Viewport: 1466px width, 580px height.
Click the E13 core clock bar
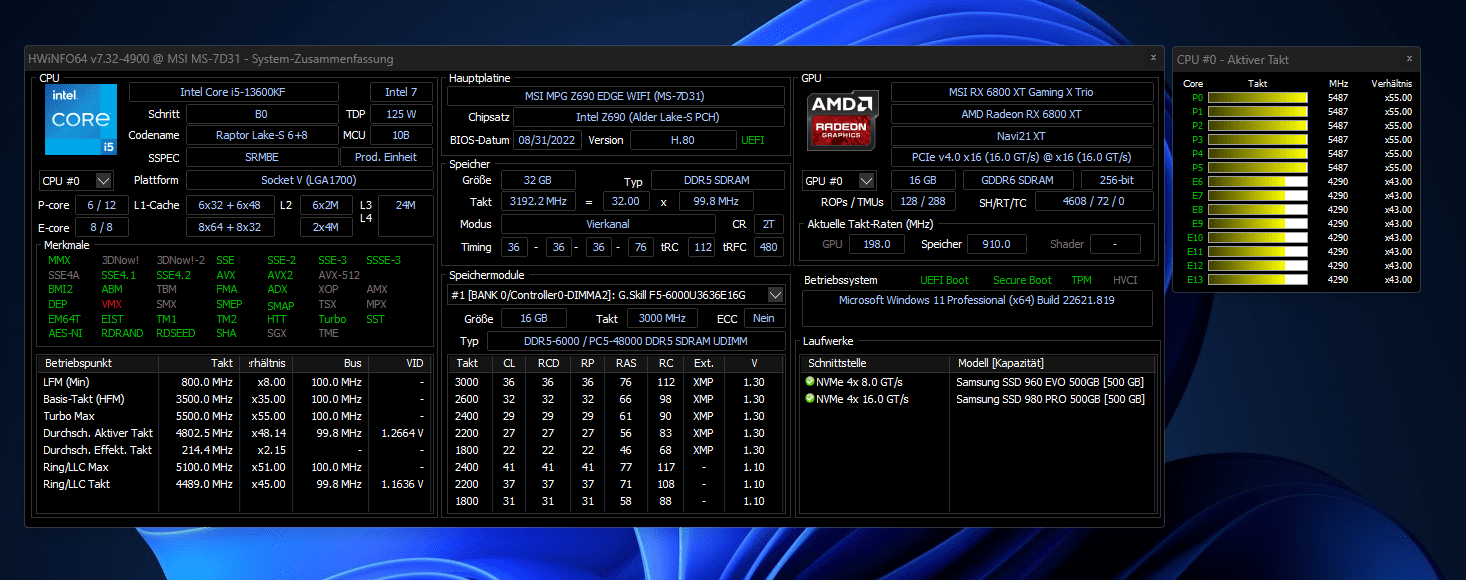click(x=1258, y=280)
